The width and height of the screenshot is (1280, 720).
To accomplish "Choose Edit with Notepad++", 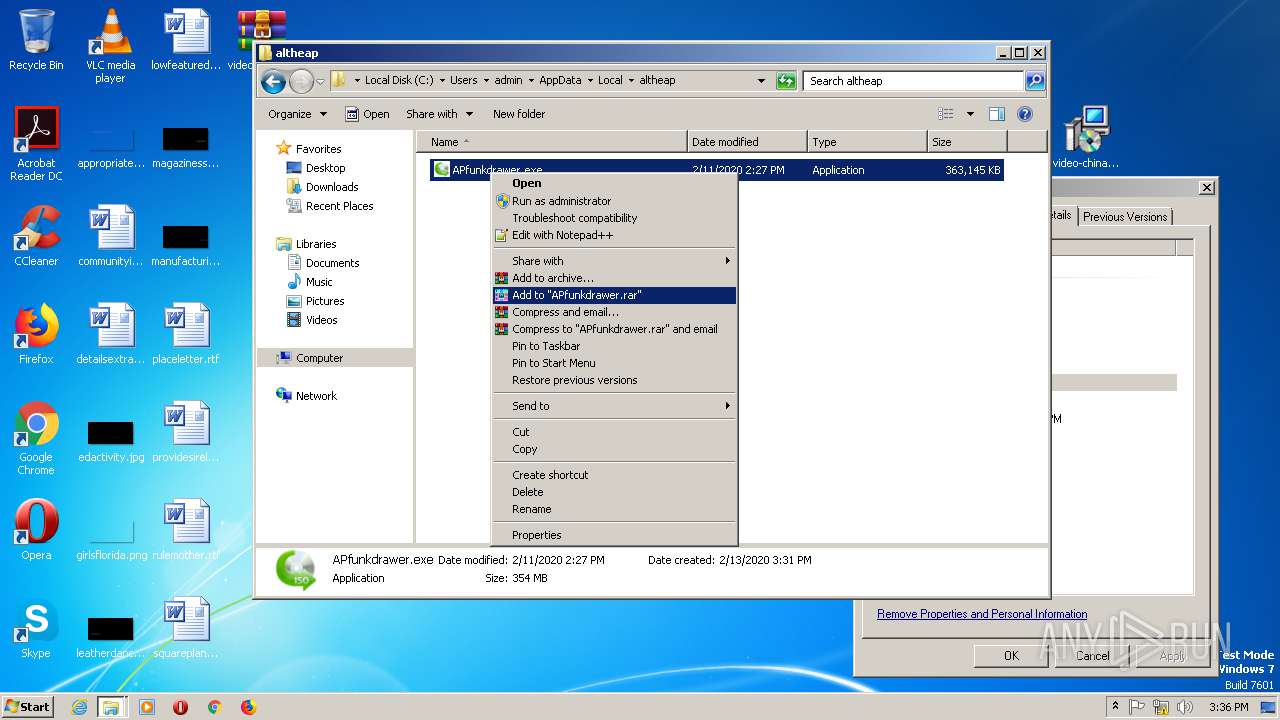I will coord(614,235).
